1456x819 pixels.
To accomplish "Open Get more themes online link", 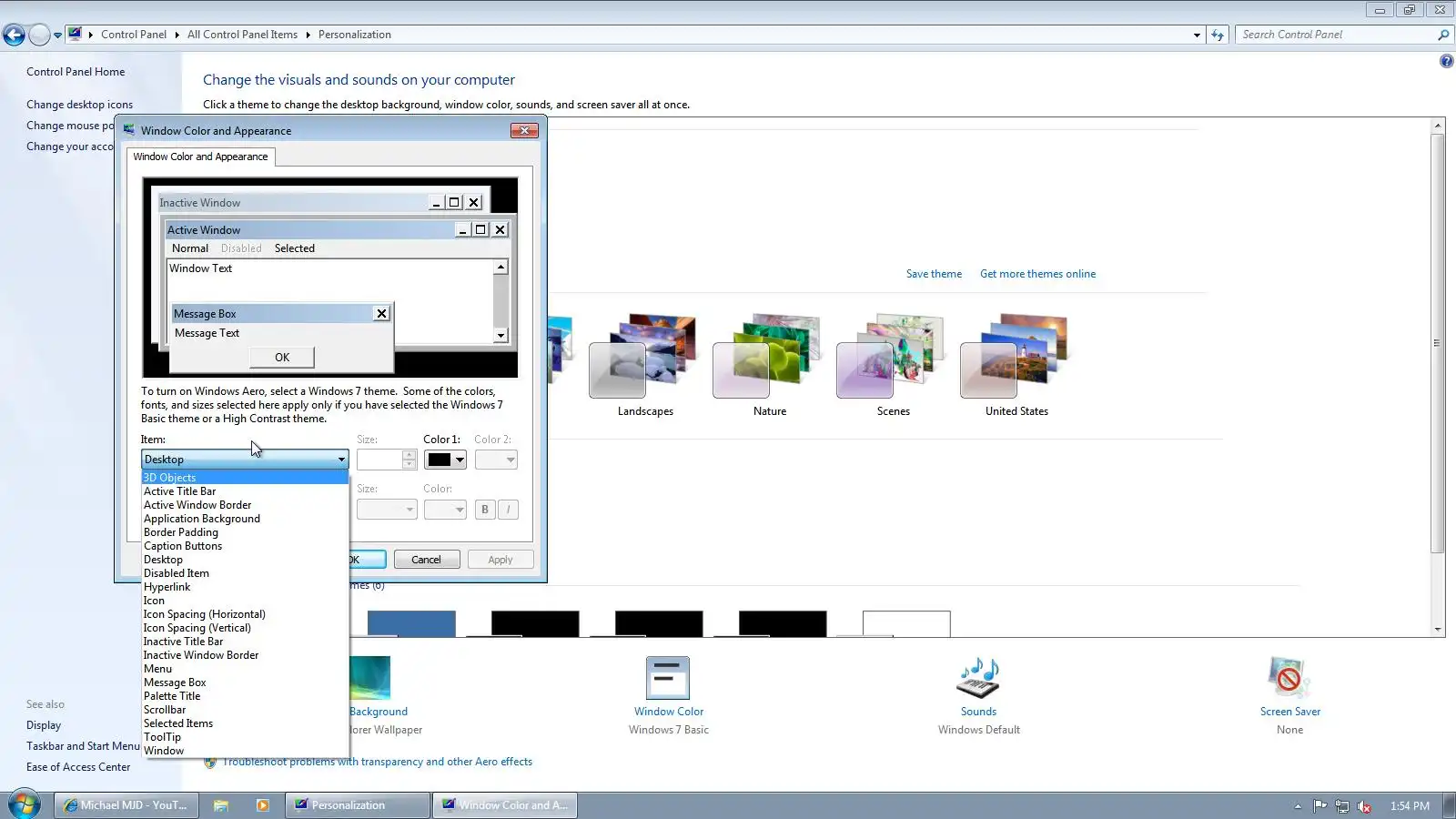I will point(1037,274).
